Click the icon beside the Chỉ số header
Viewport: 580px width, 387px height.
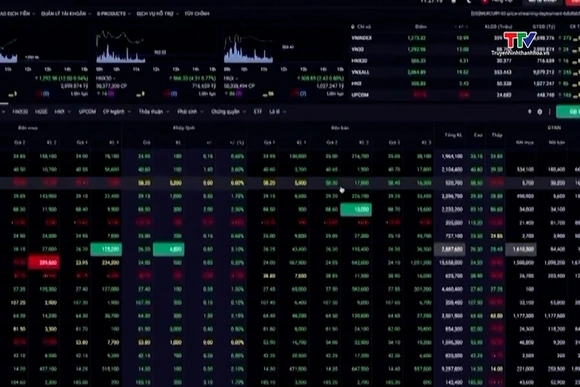pos(353,27)
